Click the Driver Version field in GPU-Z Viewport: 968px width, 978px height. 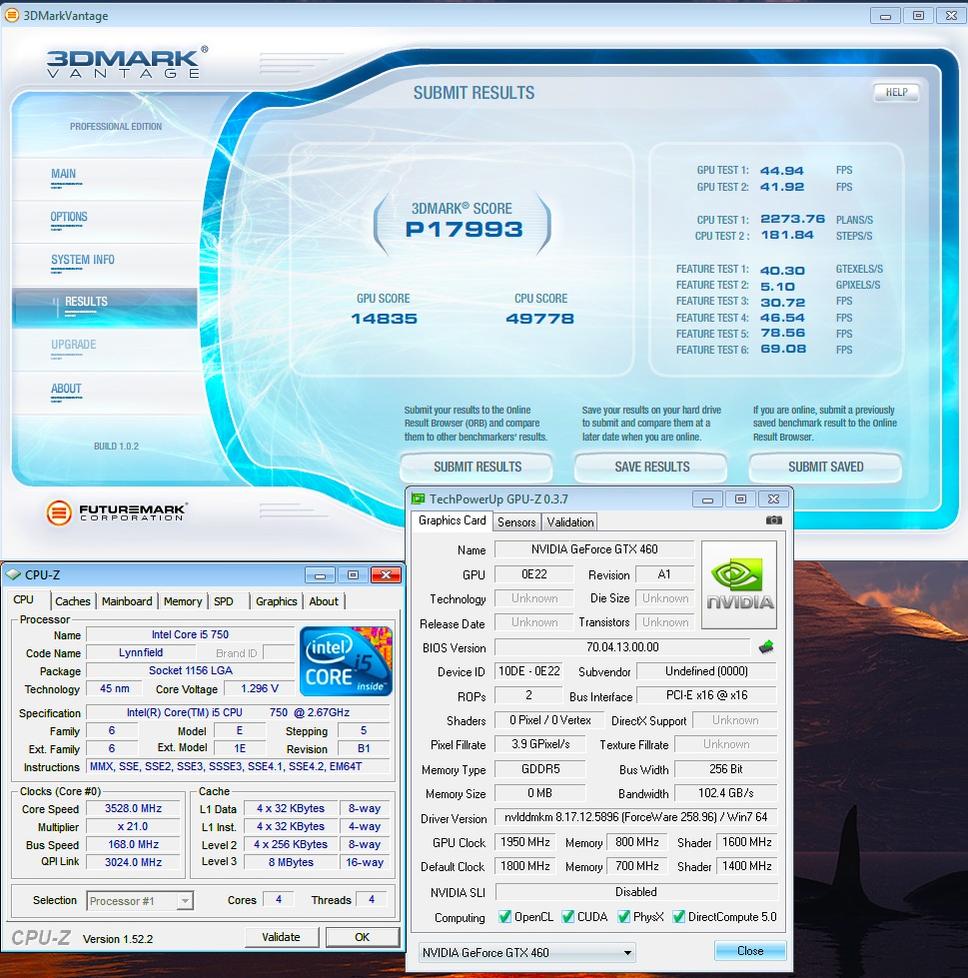click(636, 817)
